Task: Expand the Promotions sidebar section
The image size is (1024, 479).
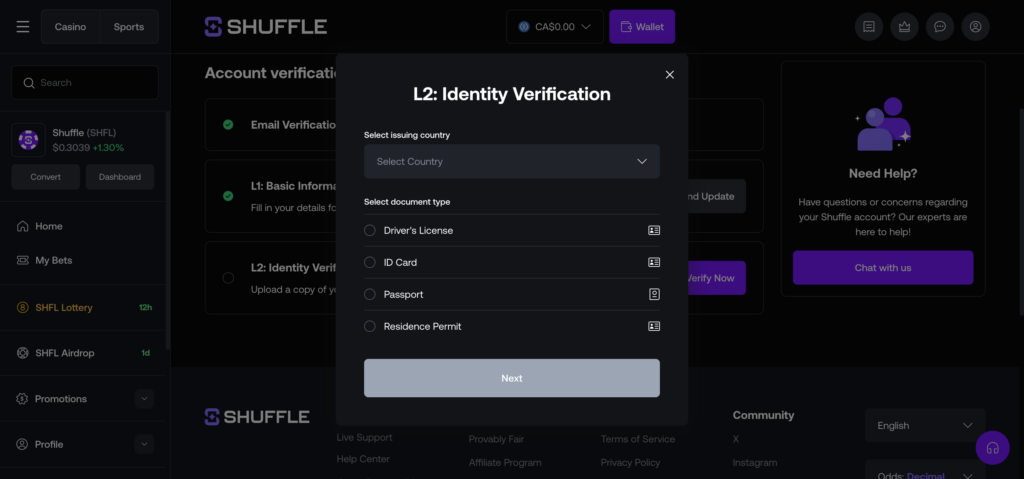Action: pyautogui.click(x=144, y=399)
